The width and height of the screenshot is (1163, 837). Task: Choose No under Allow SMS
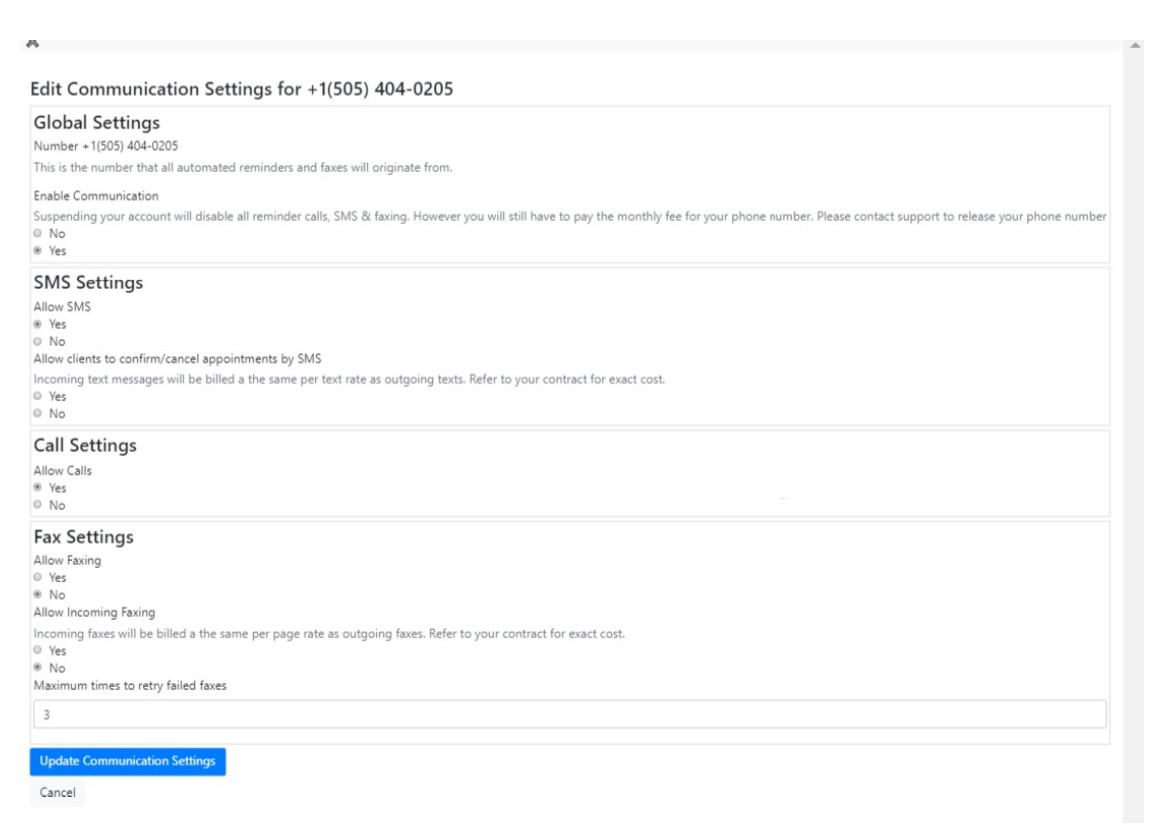click(38, 341)
